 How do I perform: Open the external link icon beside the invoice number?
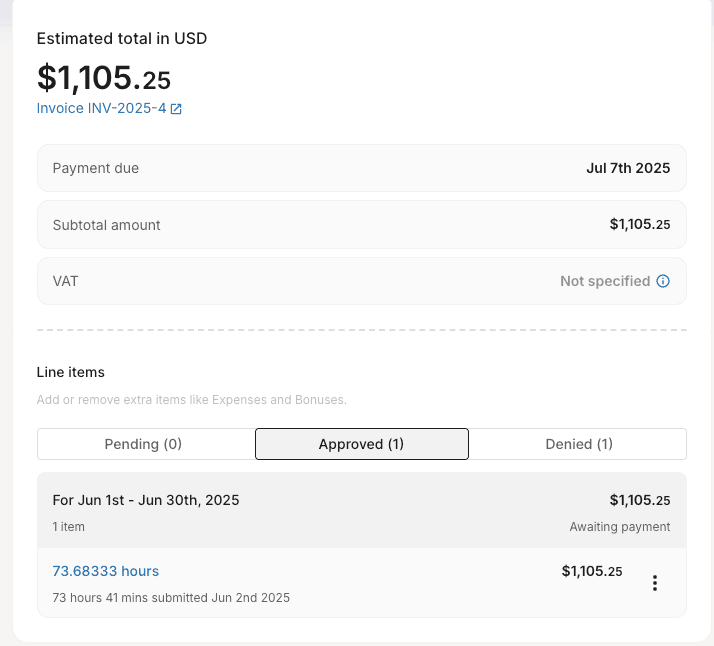(176, 109)
